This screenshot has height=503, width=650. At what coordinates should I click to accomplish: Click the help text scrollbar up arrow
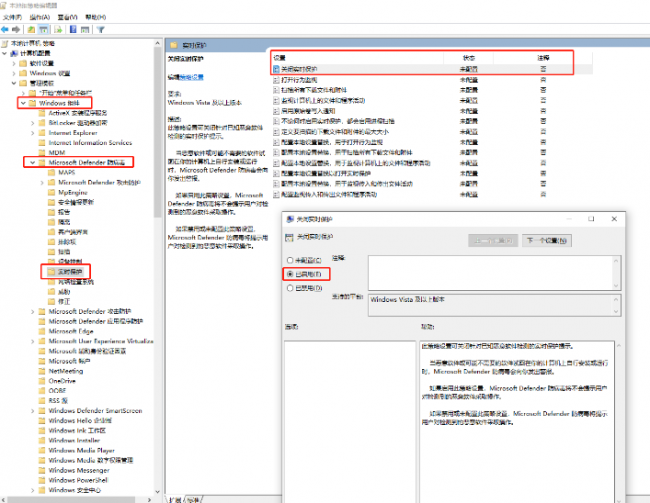(x=619, y=345)
